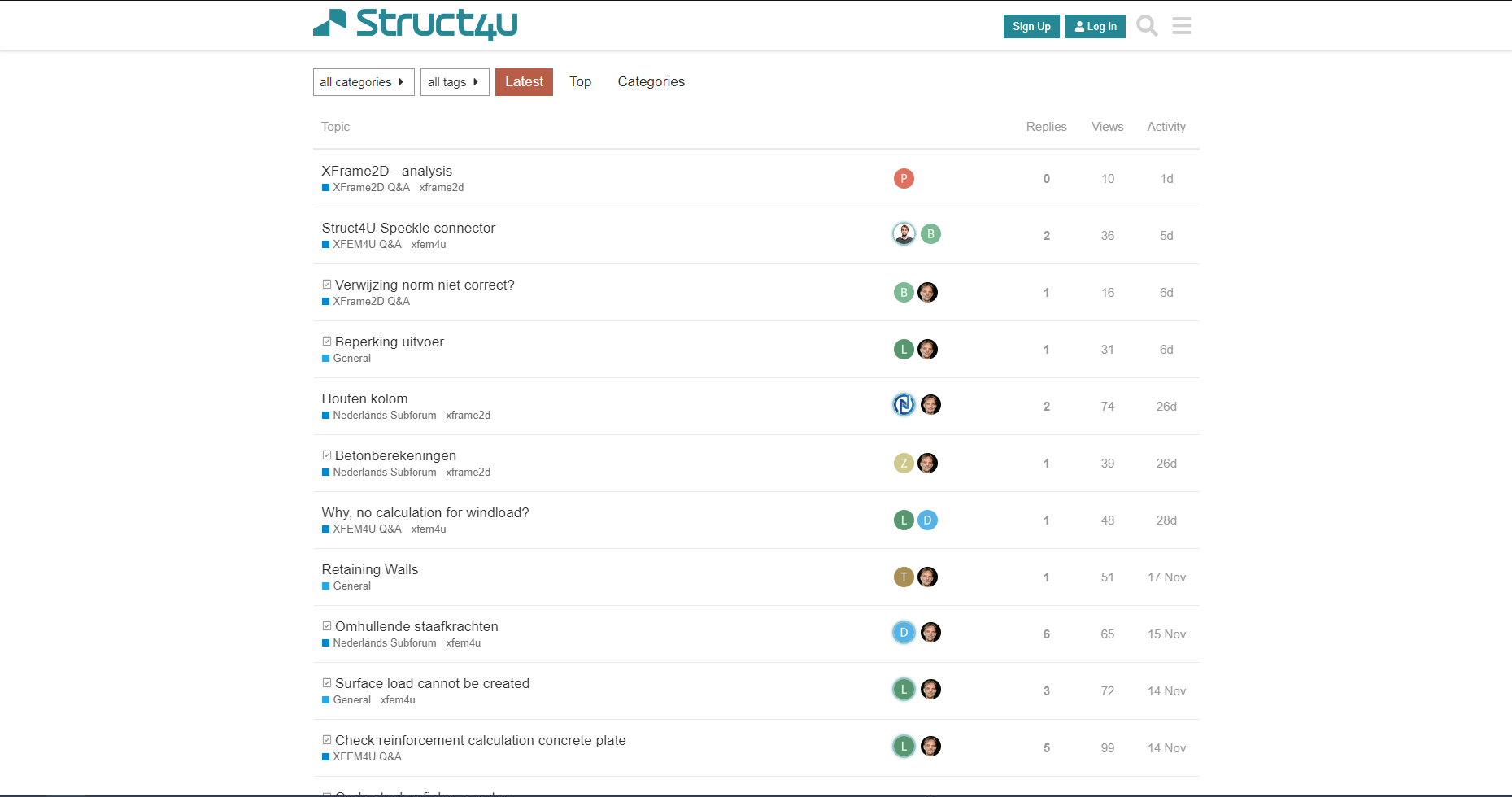Click photo avatar on Retaining Walls row
The image size is (1512, 797).
[927, 577]
